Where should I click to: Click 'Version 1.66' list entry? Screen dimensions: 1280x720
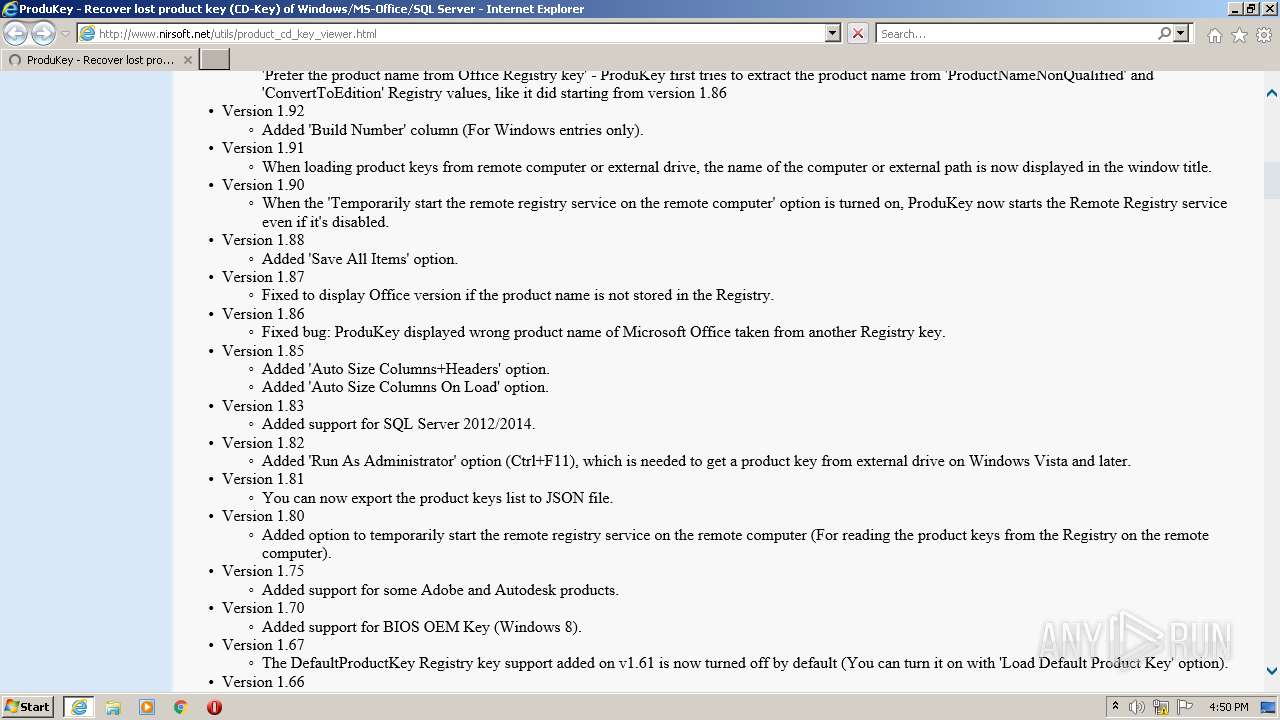pos(263,682)
